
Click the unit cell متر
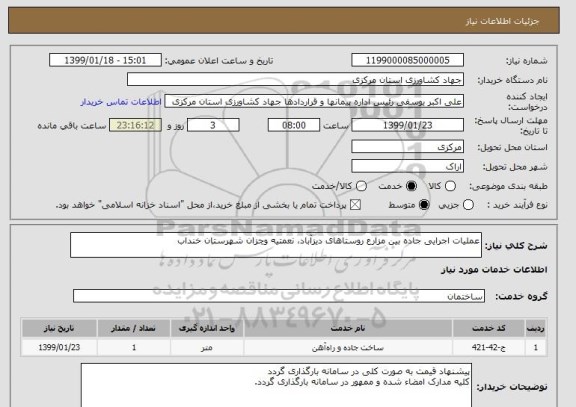[207, 347]
